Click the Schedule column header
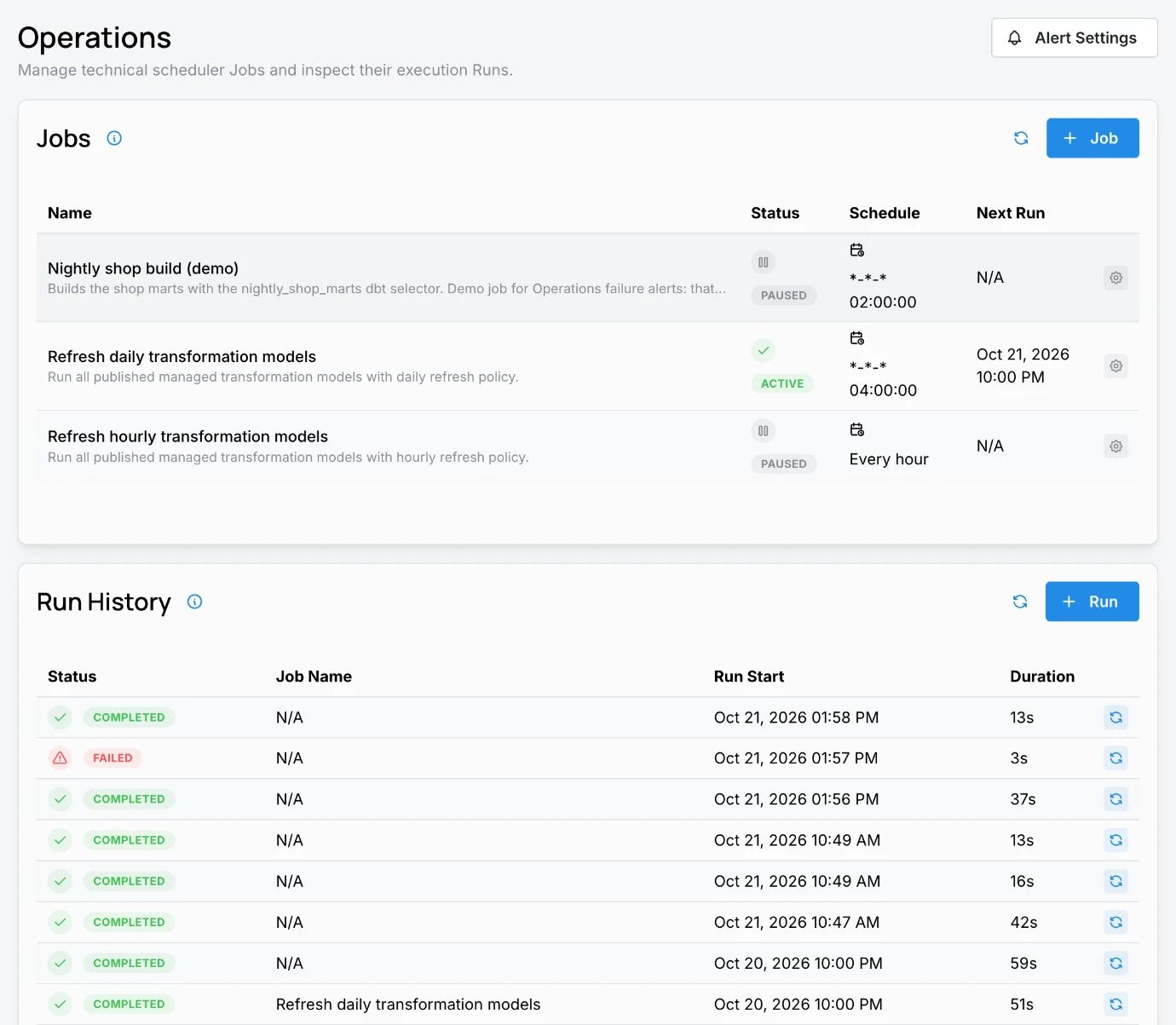The height and width of the screenshot is (1025, 1176). (885, 213)
